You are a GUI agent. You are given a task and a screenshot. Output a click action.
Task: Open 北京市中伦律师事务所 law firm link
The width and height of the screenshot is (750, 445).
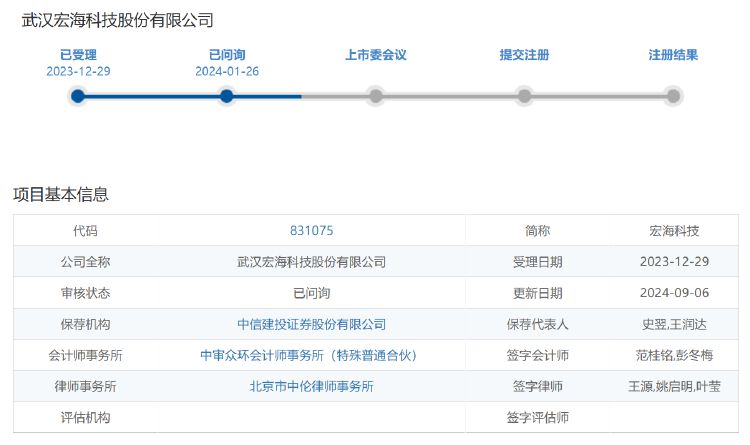pyautogui.click(x=311, y=387)
